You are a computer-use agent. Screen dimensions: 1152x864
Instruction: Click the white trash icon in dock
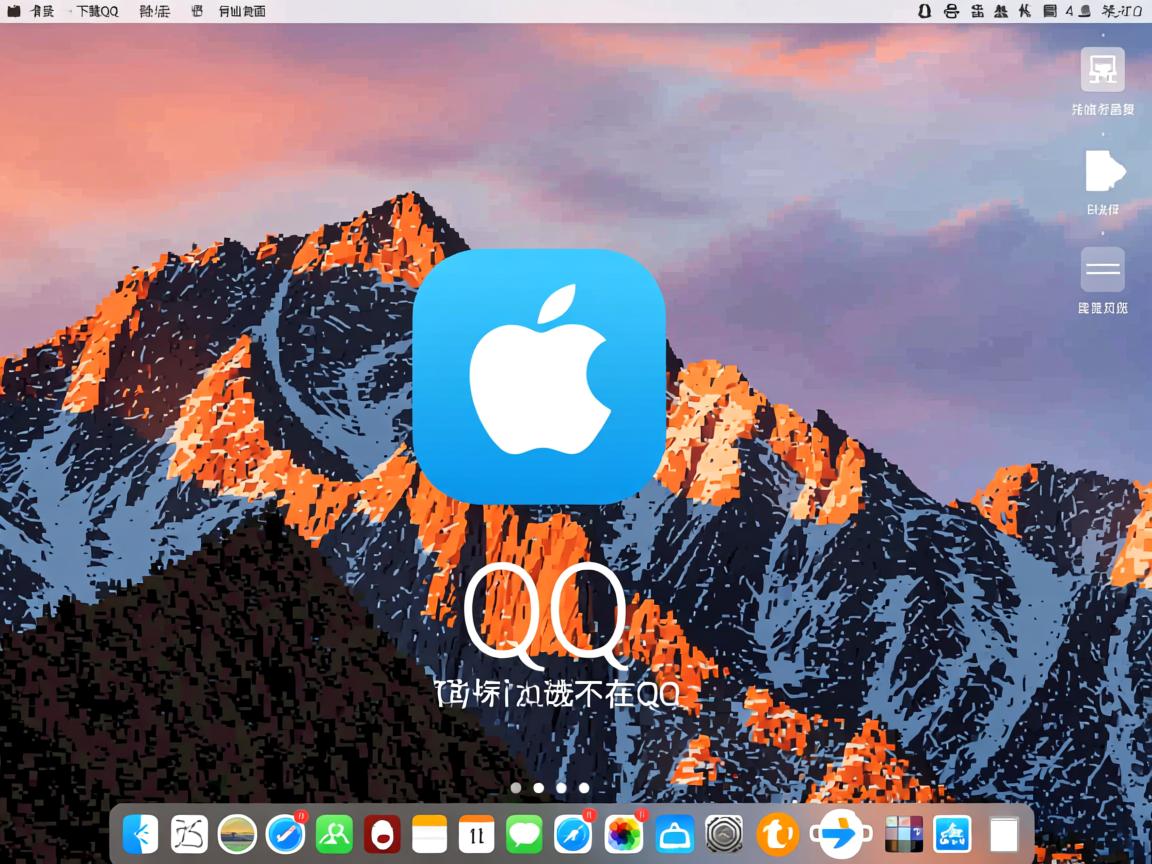(1003, 833)
